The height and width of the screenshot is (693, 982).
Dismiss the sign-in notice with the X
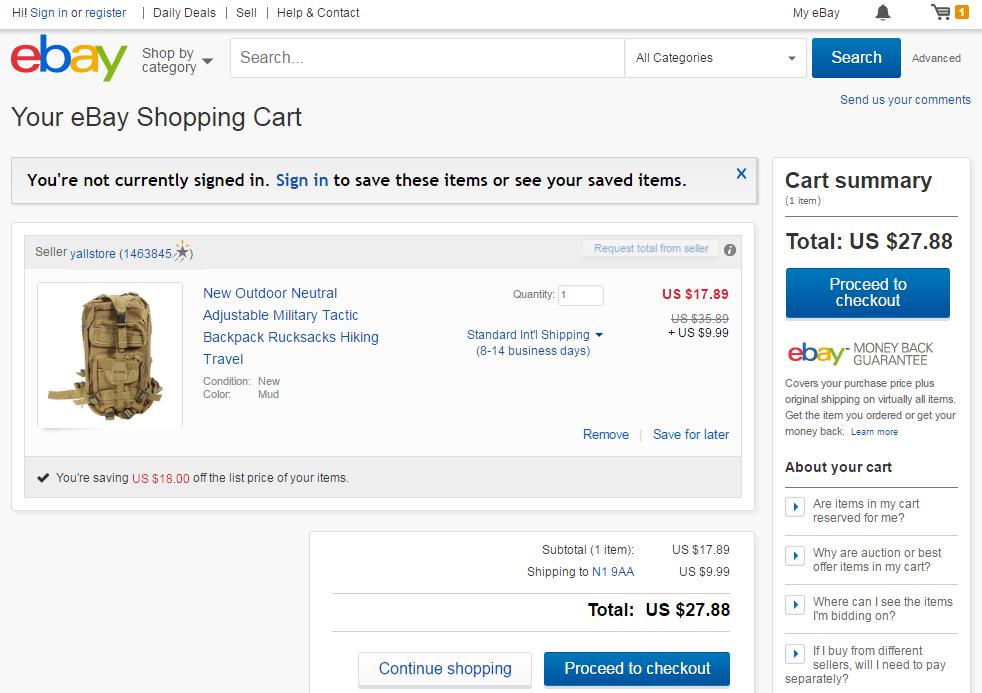741,172
